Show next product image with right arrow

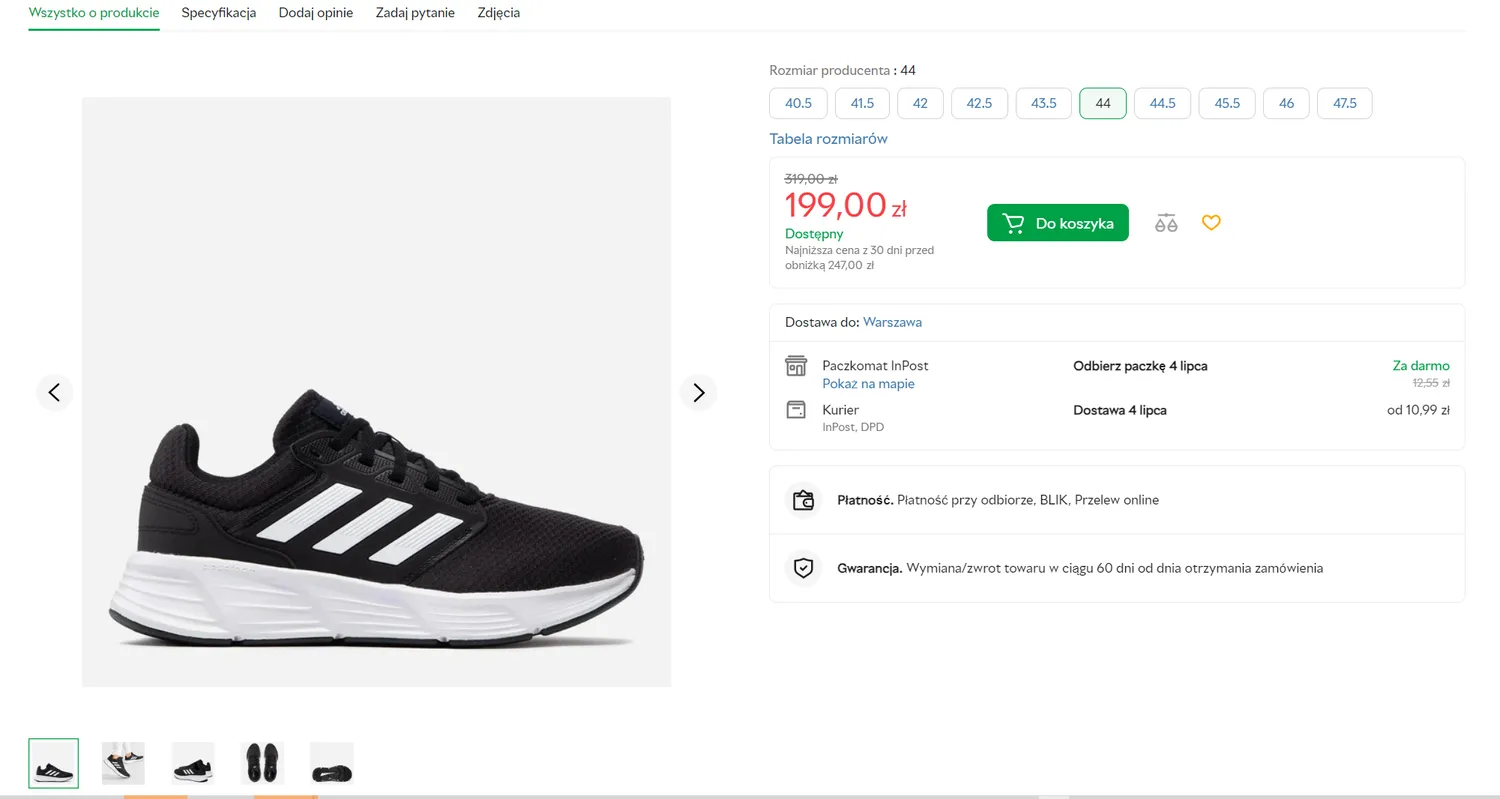point(699,392)
